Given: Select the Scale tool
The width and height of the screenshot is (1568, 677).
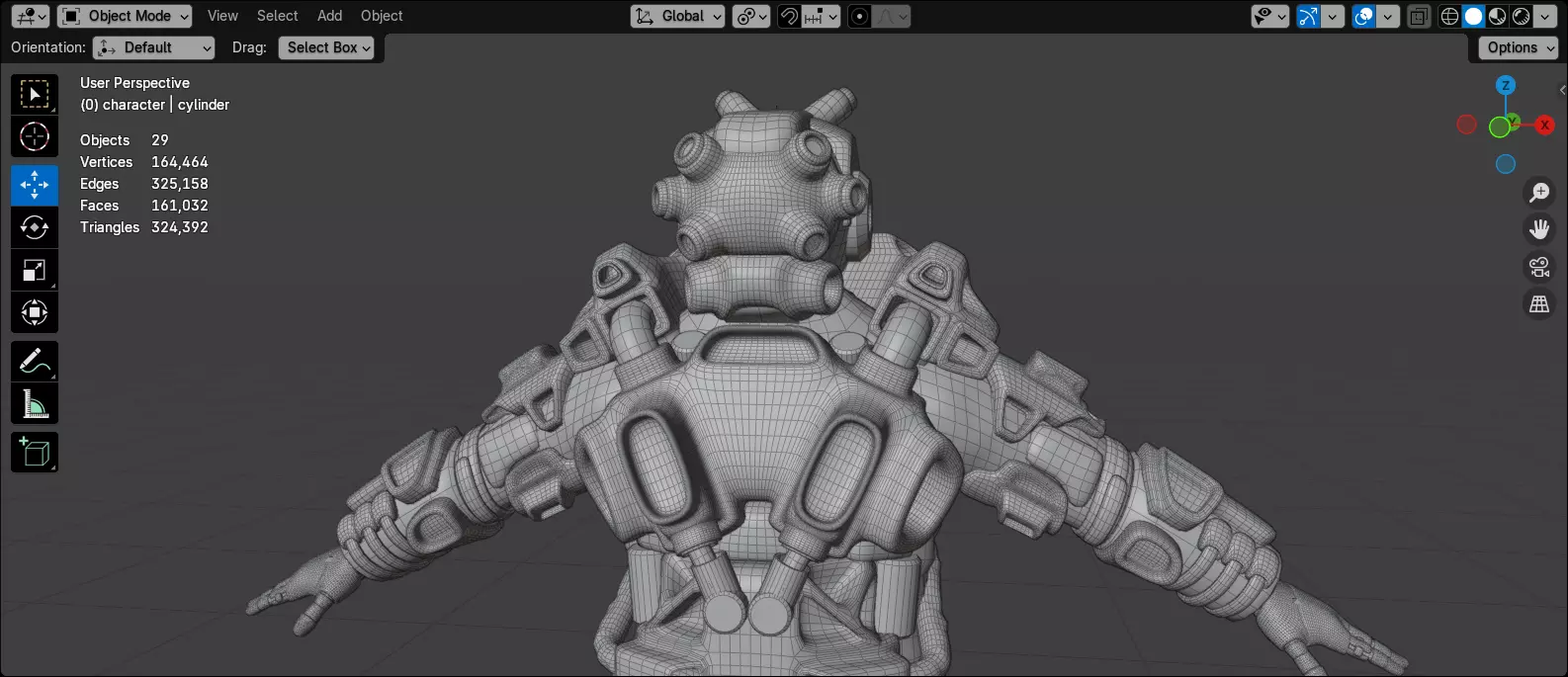Looking at the screenshot, I should pos(35,270).
